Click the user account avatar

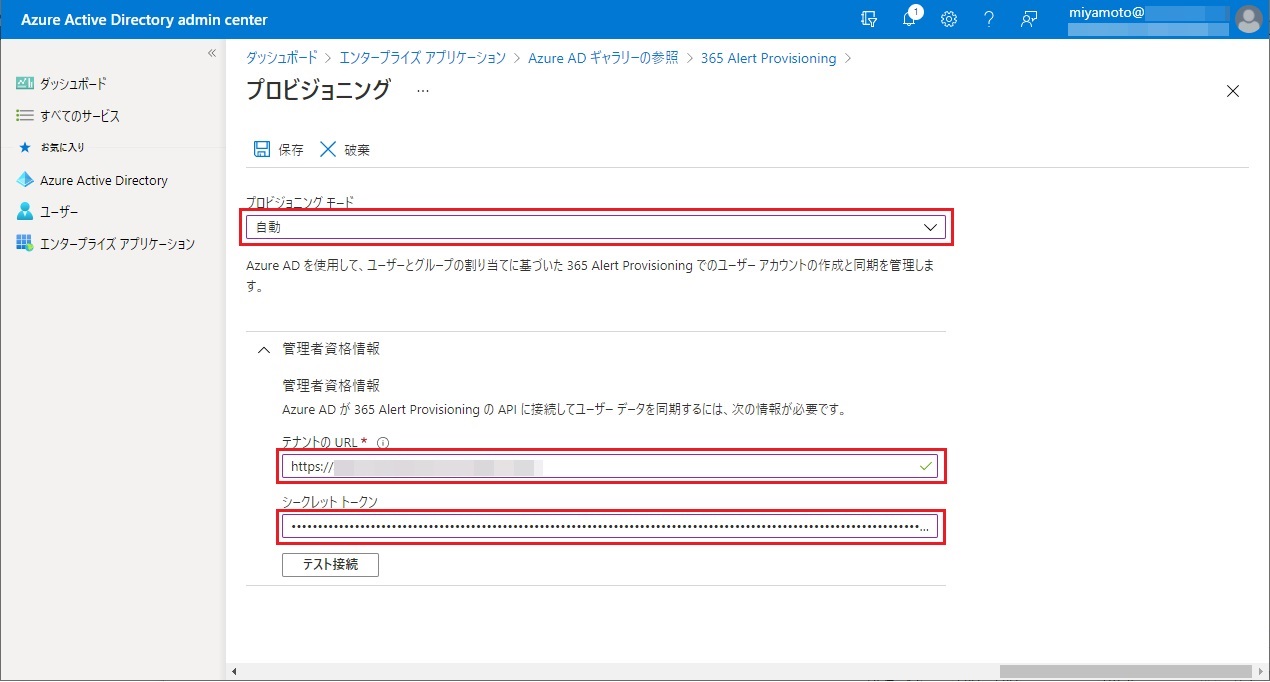1248,19
